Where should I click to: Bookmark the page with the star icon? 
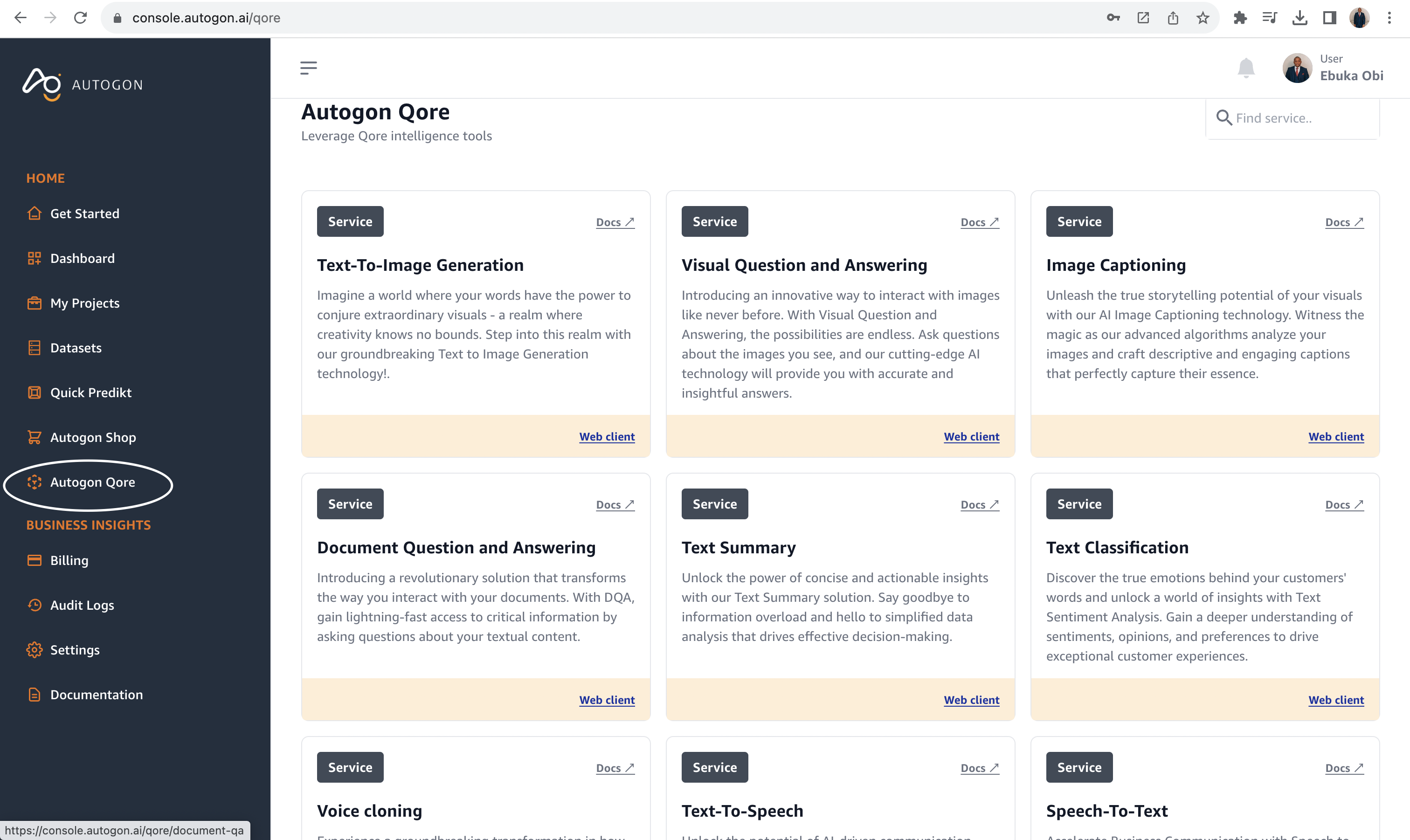point(1203,18)
